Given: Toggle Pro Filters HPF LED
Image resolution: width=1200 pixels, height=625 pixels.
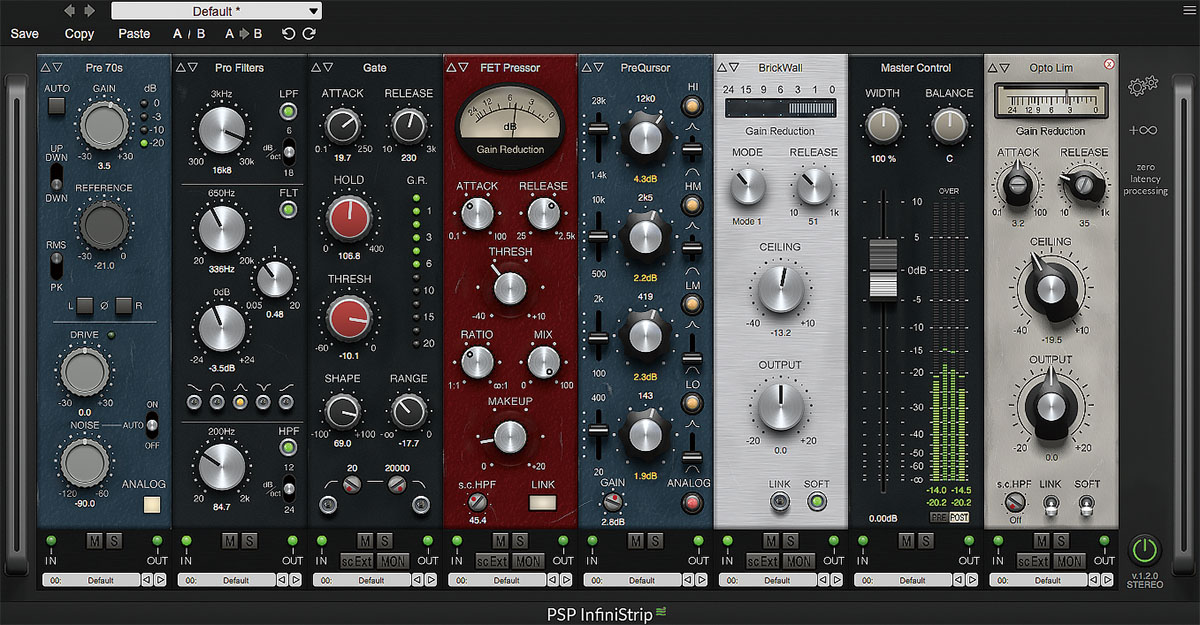Looking at the screenshot, I should coord(287,446).
